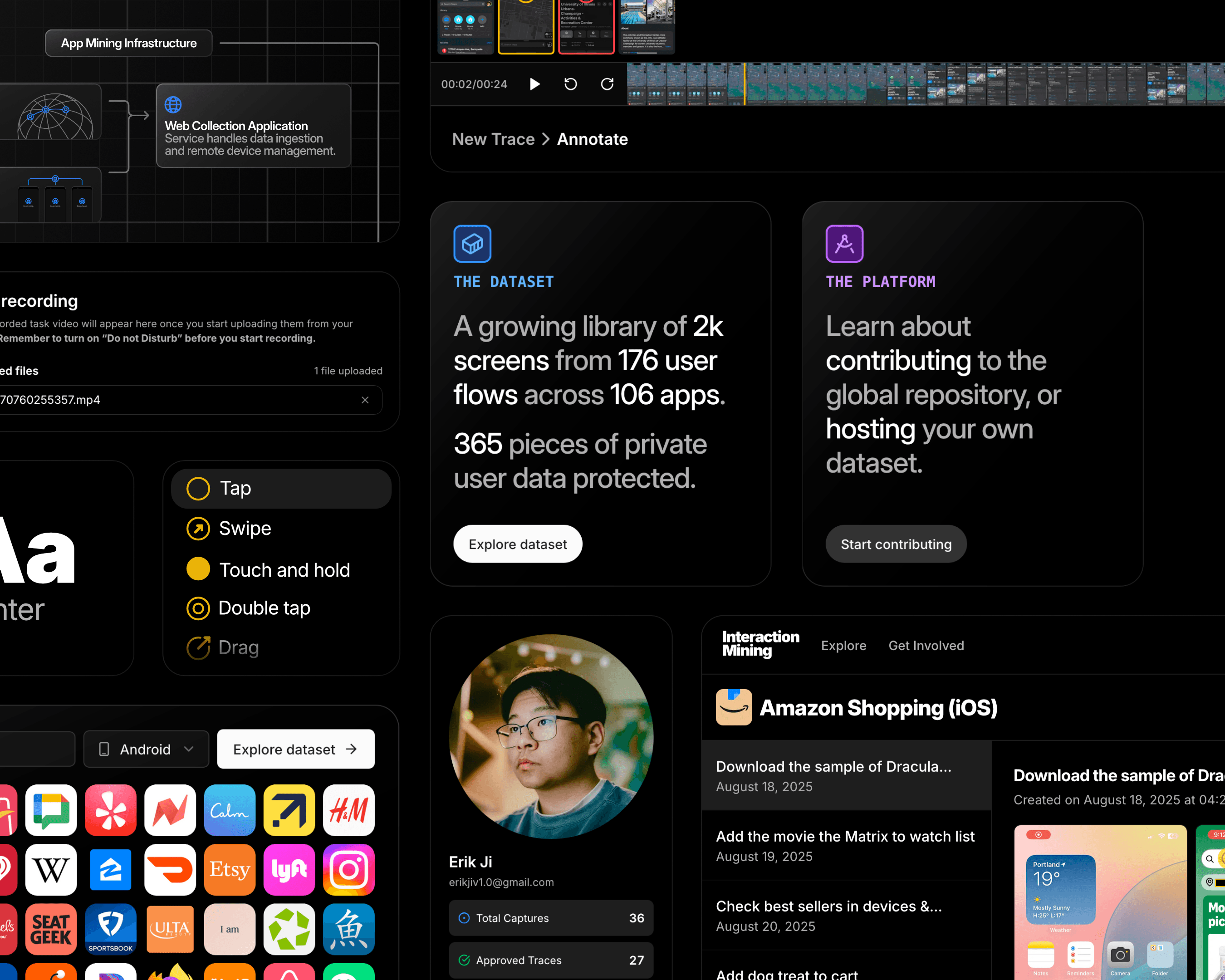
Task: Open the Wikipedia app icon
Action: 51,870
